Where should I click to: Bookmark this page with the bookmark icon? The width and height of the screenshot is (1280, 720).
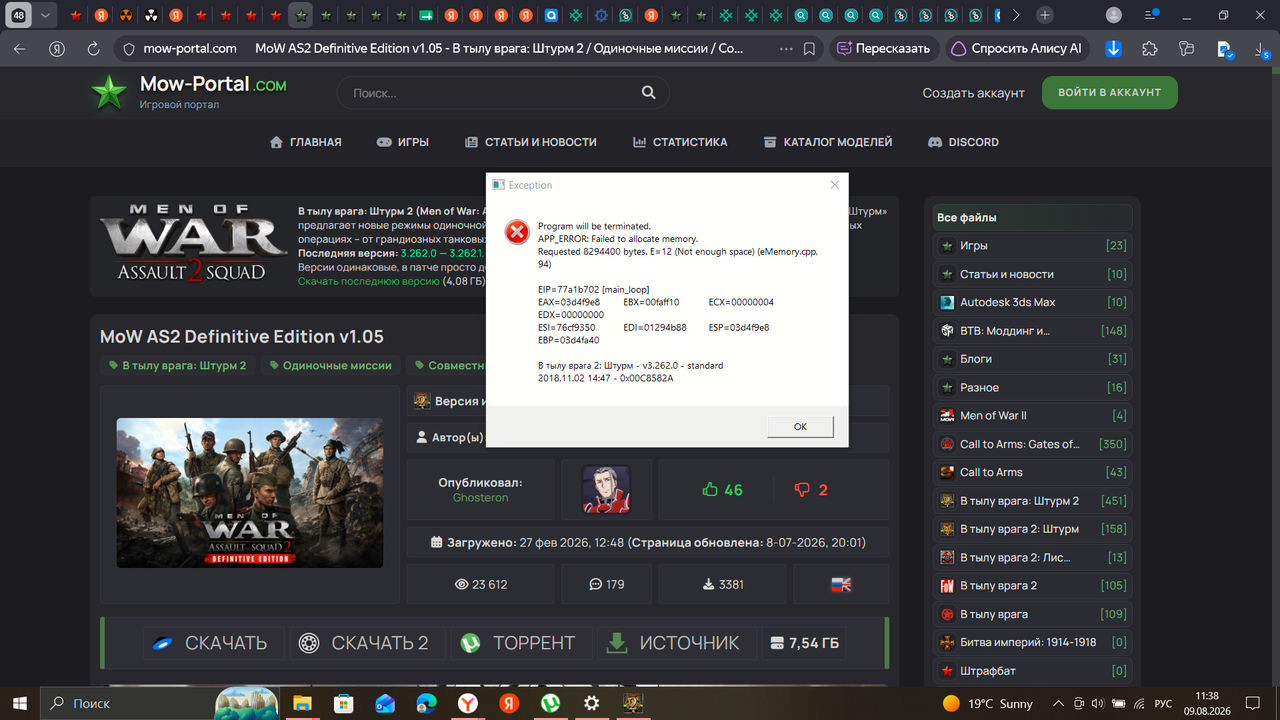[x=809, y=48]
